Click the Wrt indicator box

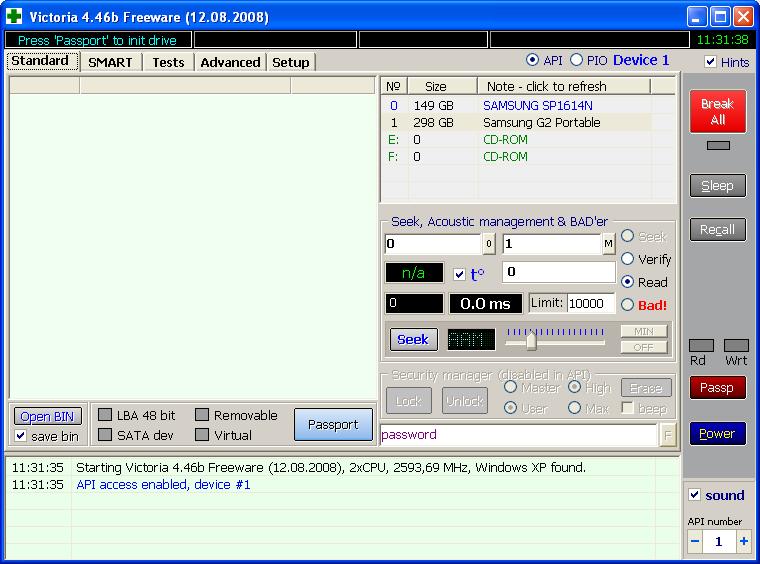tap(736, 345)
